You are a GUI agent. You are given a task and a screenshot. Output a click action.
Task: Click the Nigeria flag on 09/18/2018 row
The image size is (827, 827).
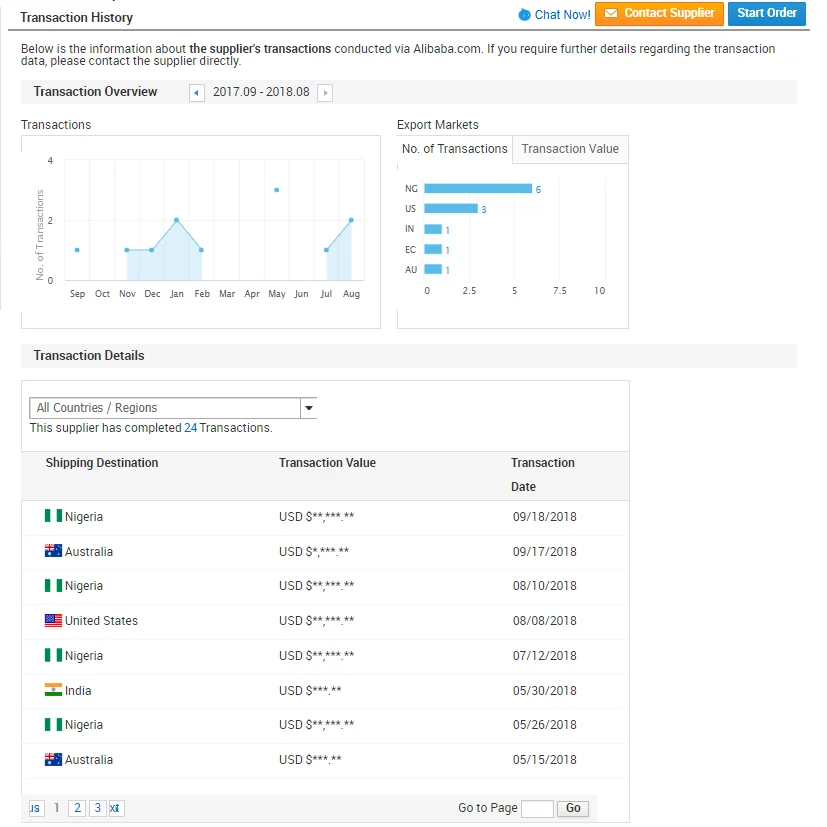(53, 517)
